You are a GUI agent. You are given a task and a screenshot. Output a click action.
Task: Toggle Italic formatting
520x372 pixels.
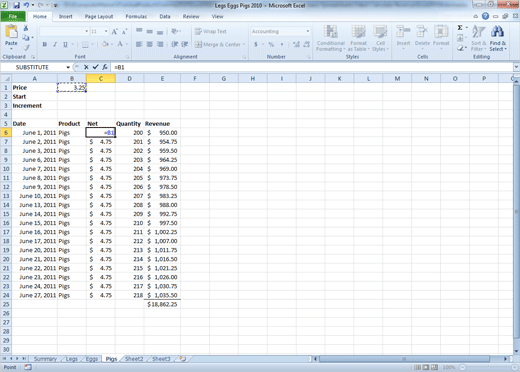[x=55, y=44]
